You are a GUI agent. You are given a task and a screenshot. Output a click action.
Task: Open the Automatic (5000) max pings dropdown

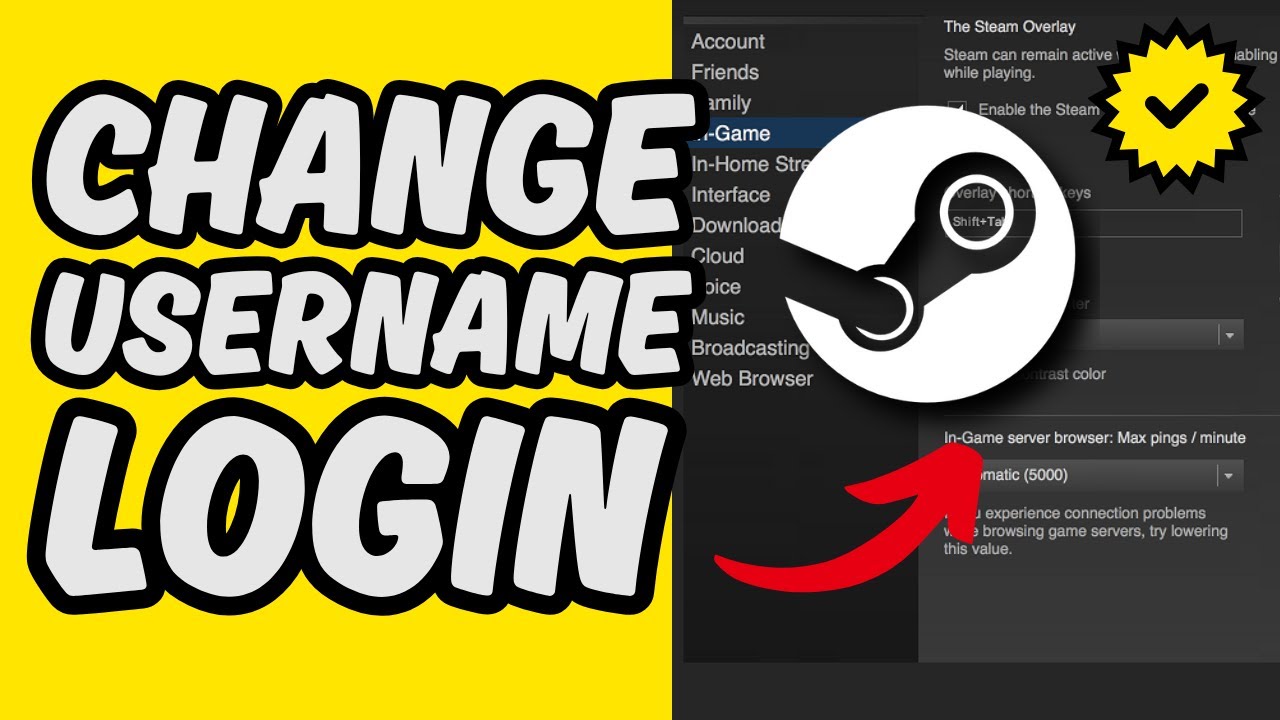coord(1093,476)
